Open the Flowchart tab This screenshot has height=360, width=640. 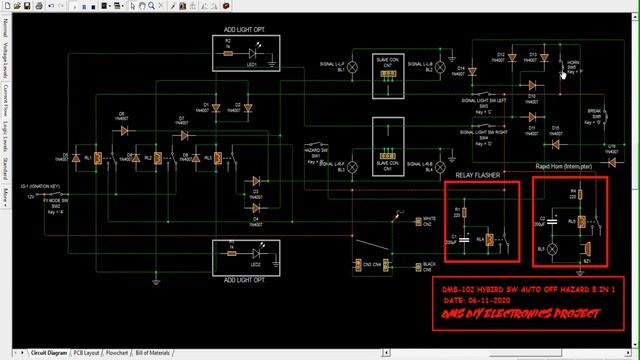tap(117, 353)
